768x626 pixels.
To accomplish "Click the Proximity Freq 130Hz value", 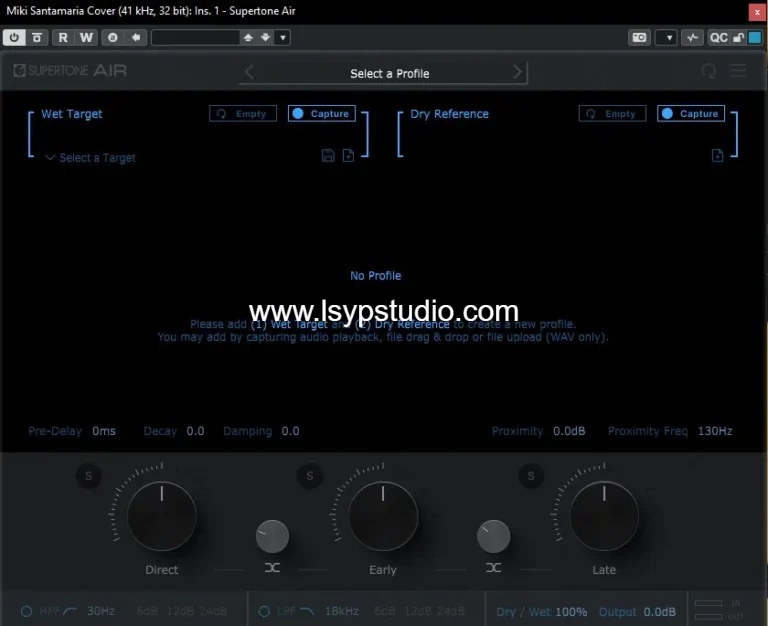I will tap(715, 431).
